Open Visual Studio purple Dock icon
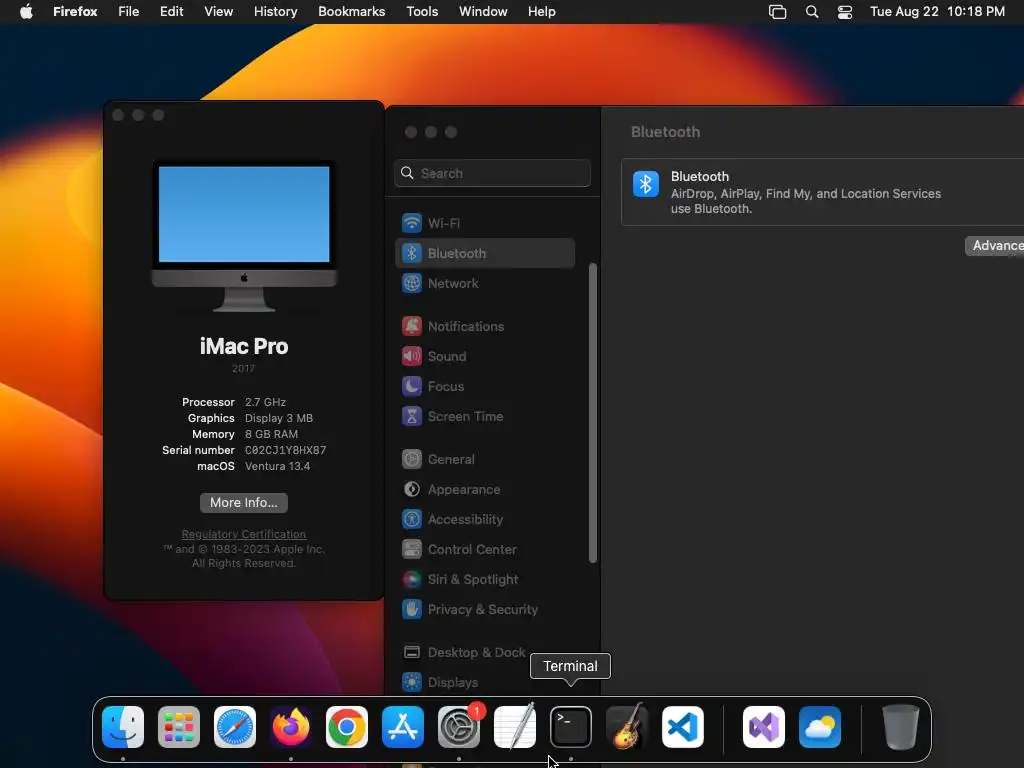Image resolution: width=1024 pixels, height=768 pixels. [x=764, y=727]
